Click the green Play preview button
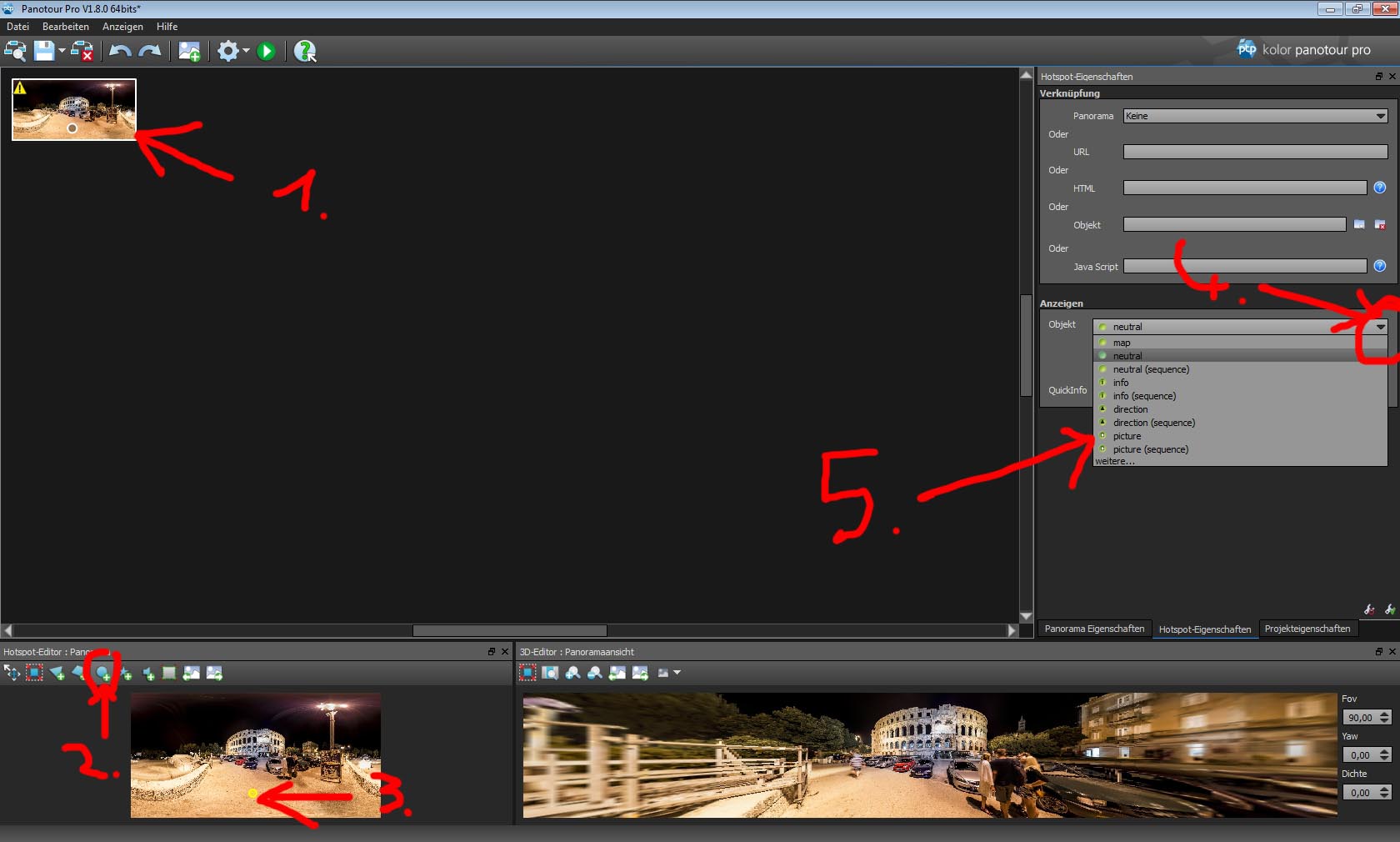 pyautogui.click(x=266, y=52)
